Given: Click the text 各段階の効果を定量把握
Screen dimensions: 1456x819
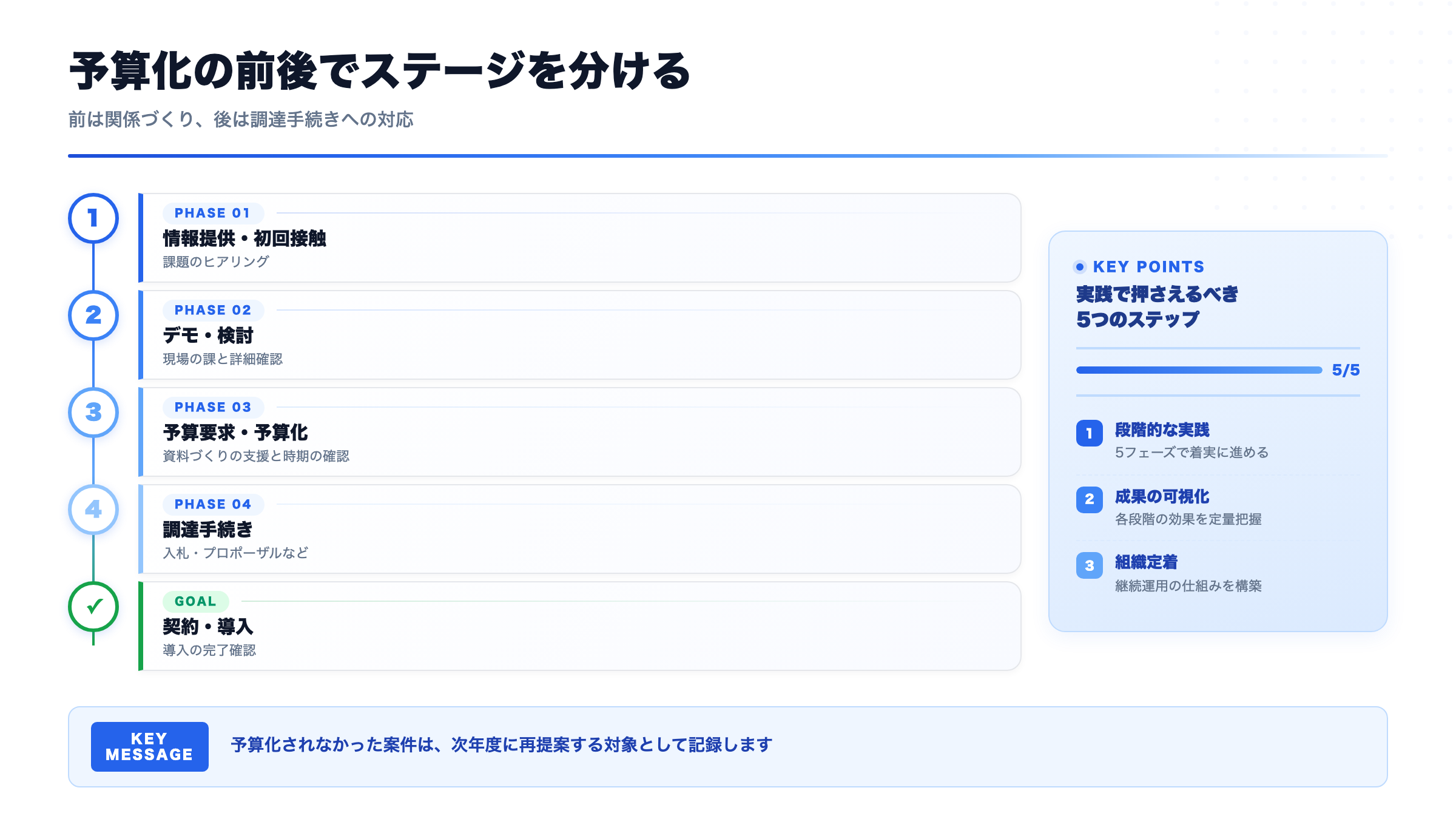Looking at the screenshot, I should coord(1188,519).
